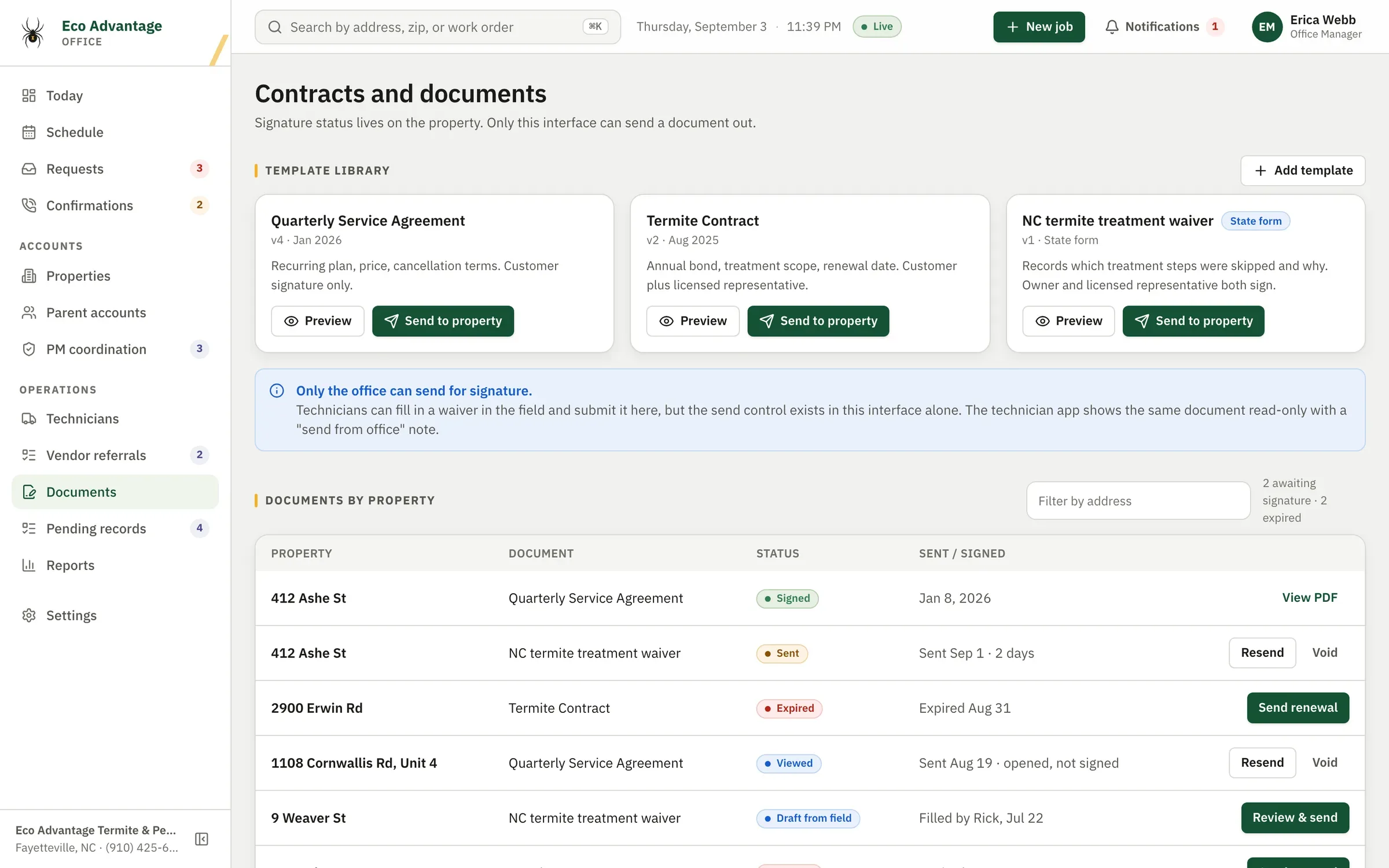Resend the 412 Ashe St waiver
Screen dimensions: 1389x868
point(1262,653)
